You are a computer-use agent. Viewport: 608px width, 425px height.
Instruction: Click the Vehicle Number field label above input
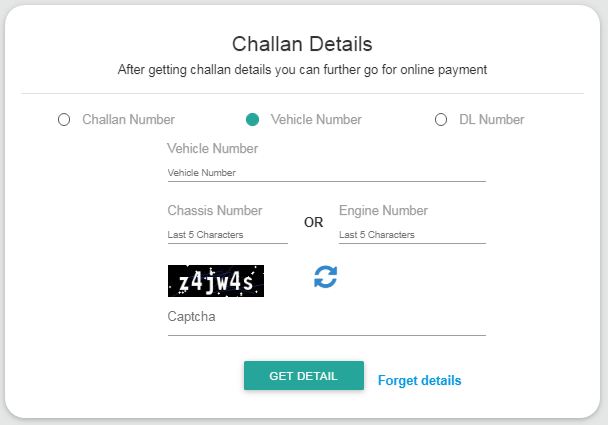coord(212,148)
